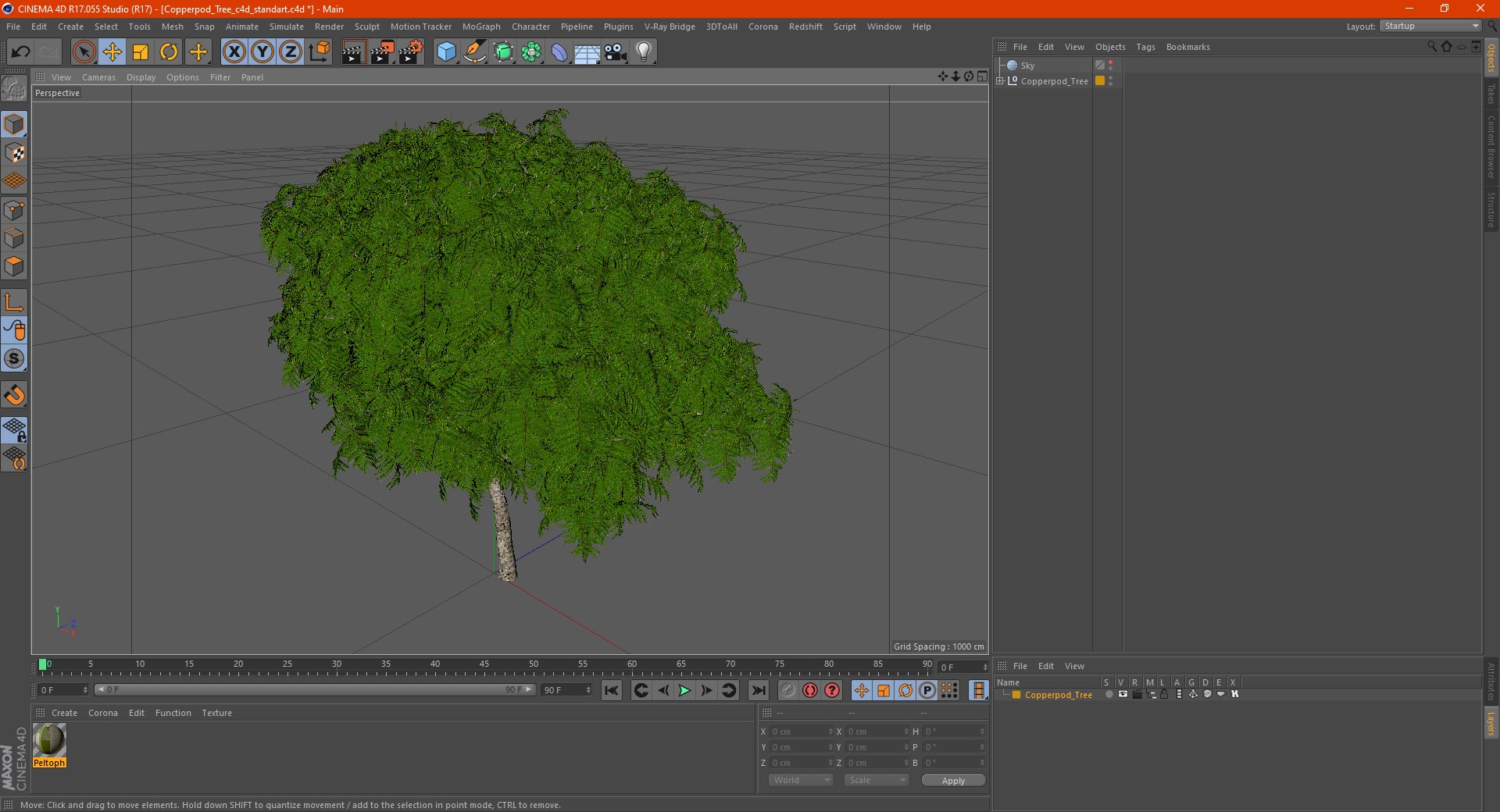Open the Layout Startup dropdown

pyautogui.click(x=1431, y=26)
